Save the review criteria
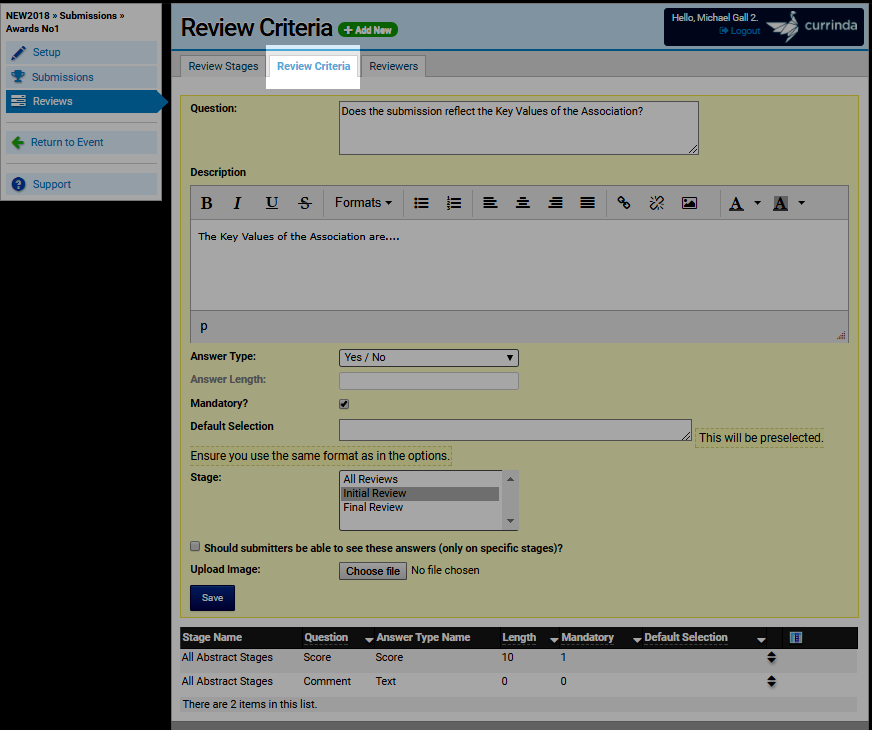 coord(212,598)
